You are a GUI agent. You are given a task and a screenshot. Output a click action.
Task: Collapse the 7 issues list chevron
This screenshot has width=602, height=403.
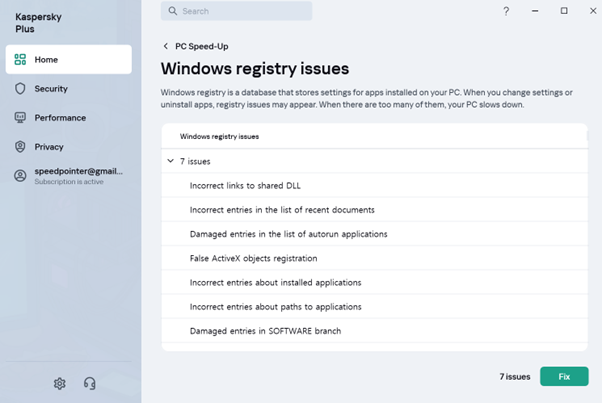[x=170, y=161]
